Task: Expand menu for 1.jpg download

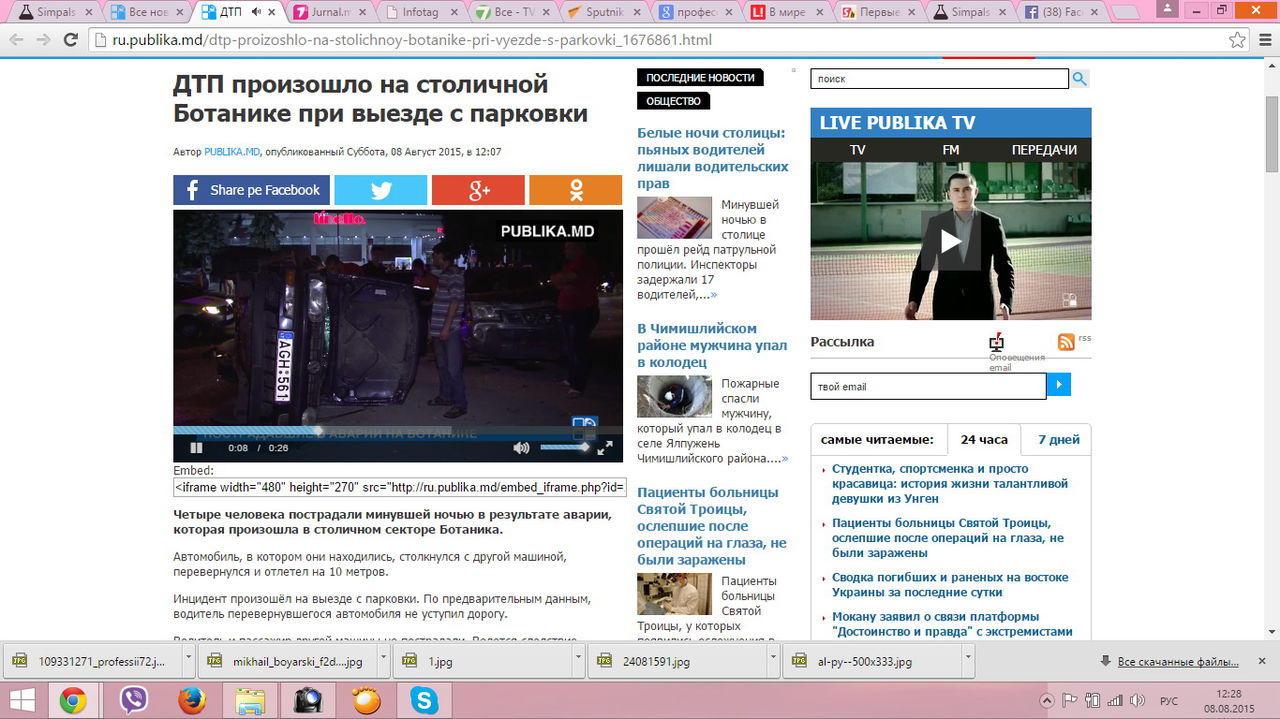Action: point(578,662)
